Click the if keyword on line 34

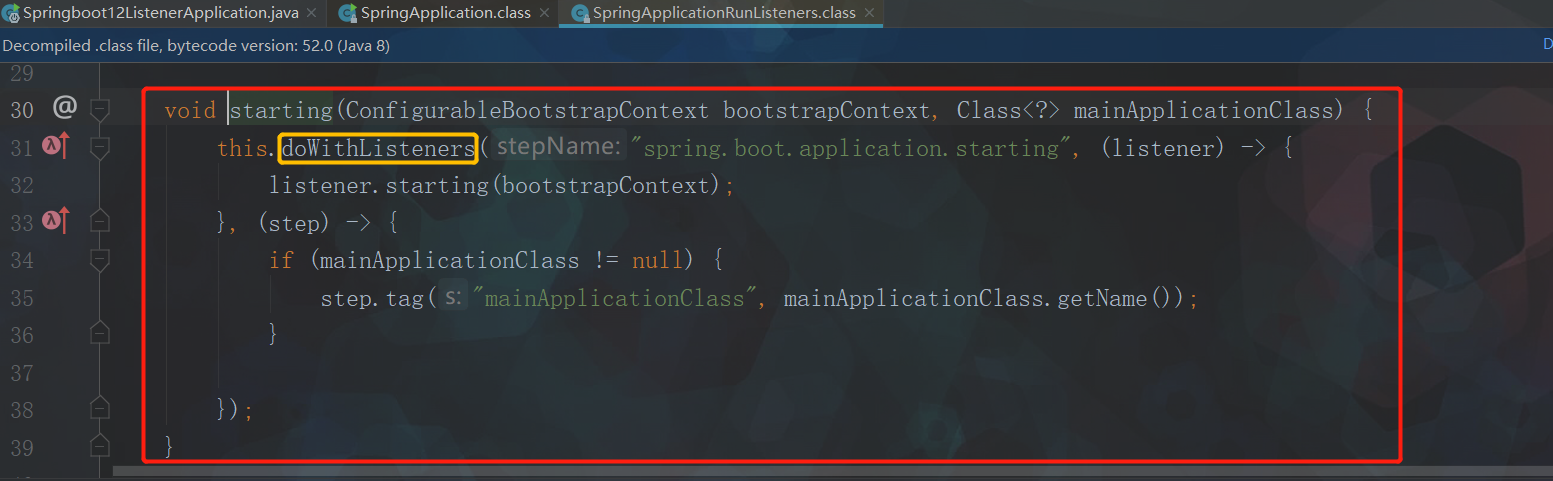coord(281,260)
